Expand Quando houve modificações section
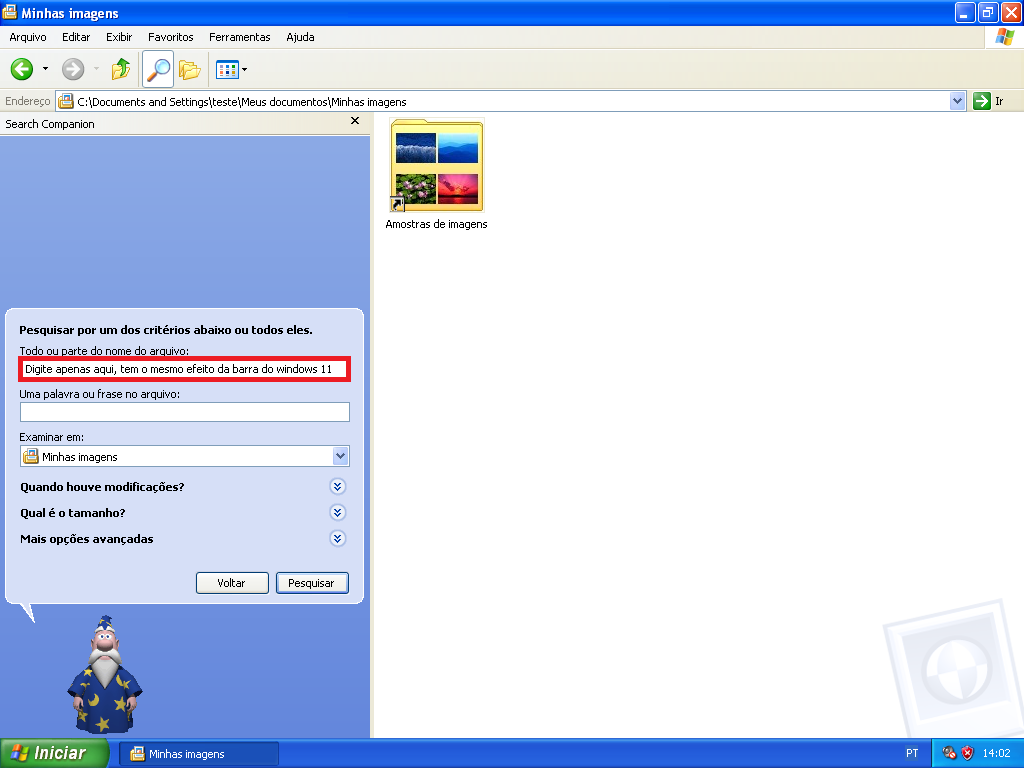The height and width of the screenshot is (768, 1024). [x=338, y=487]
